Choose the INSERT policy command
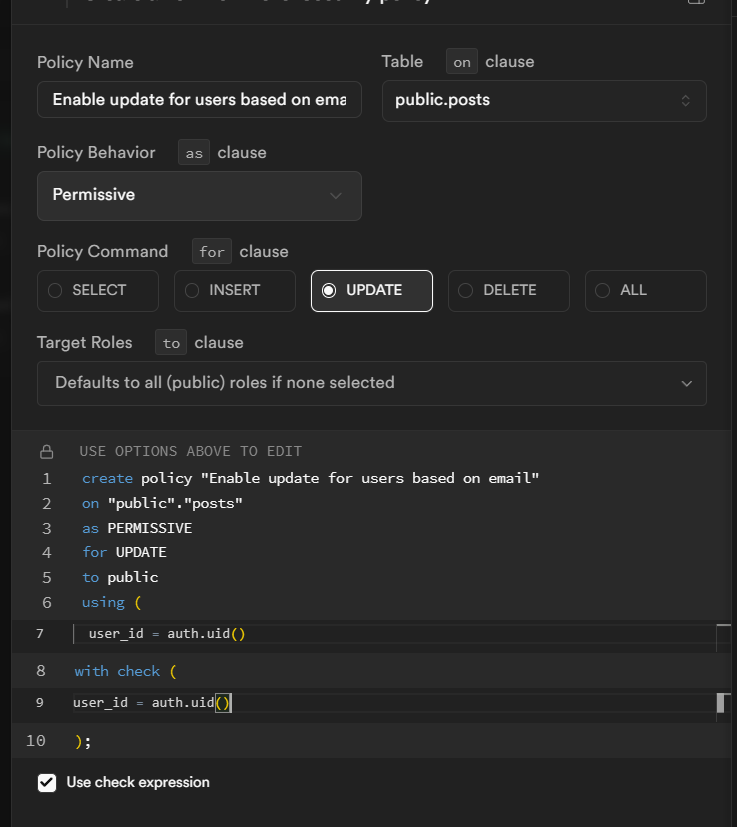 pos(234,290)
